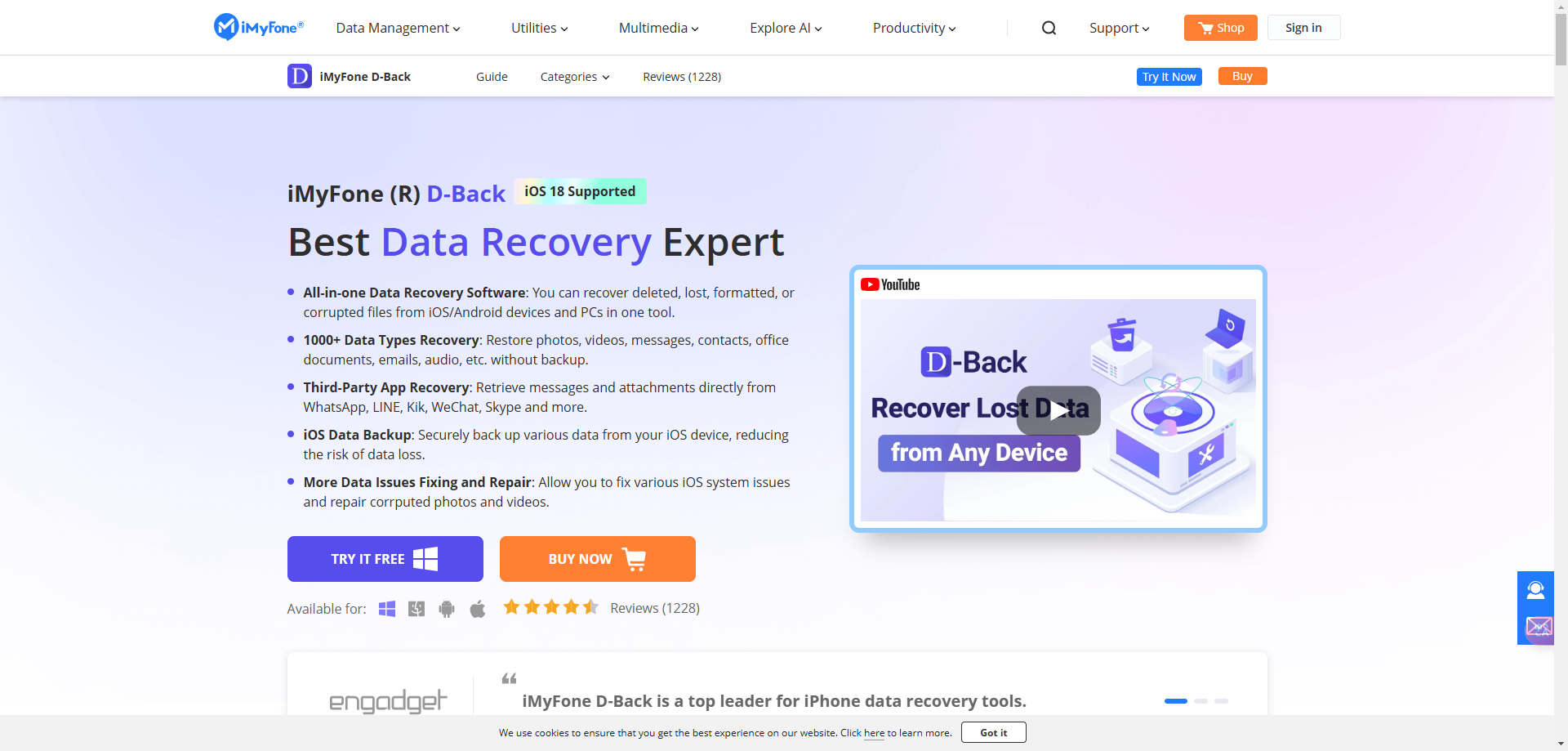Open the search magnifier icon

[1049, 28]
